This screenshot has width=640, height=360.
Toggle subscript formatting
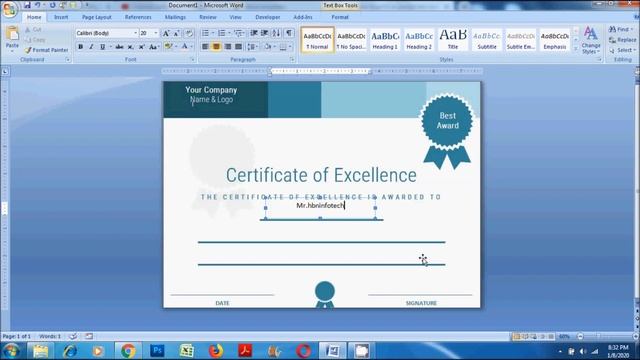coord(130,47)
